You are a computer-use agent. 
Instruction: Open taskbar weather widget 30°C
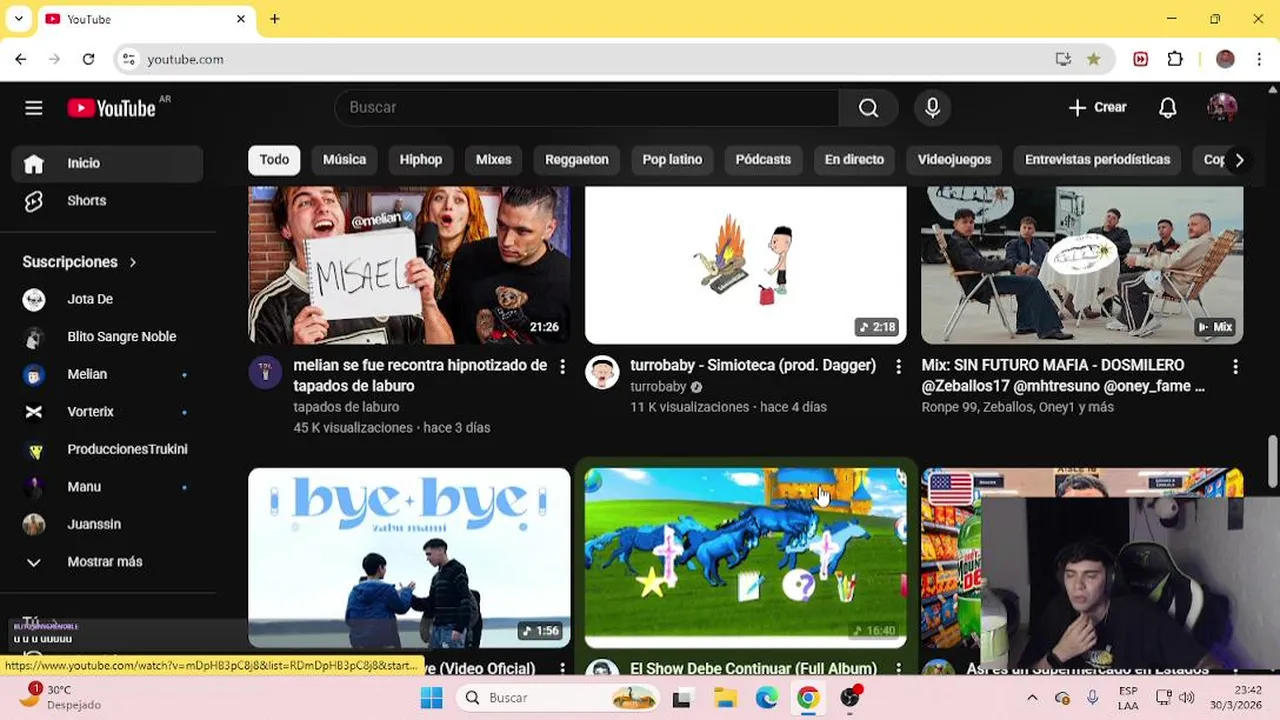pos(62,697)
